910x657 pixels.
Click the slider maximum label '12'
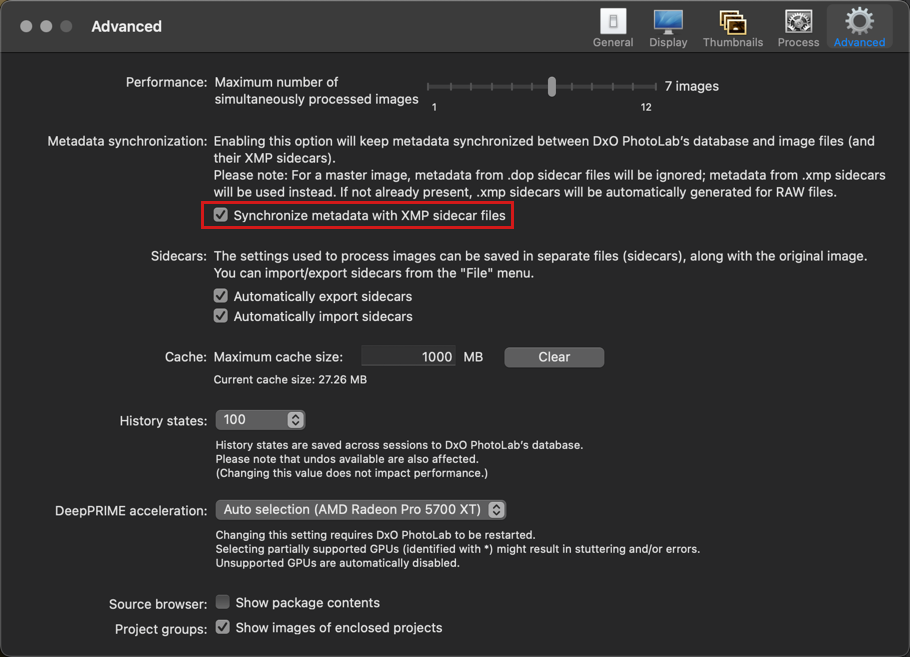(646, 107)
